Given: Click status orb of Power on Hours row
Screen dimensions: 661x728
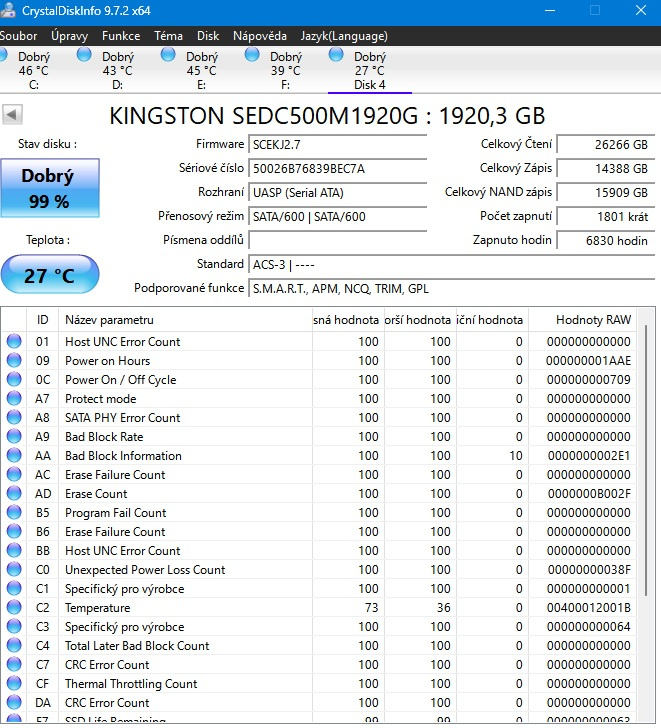Looking at the screenshot, I should pos(14,360).
